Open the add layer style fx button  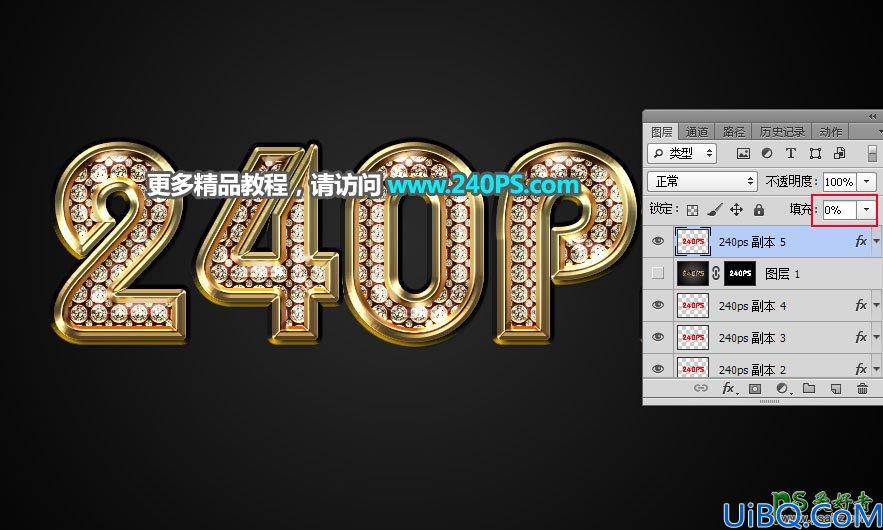[x=729, y=388]
